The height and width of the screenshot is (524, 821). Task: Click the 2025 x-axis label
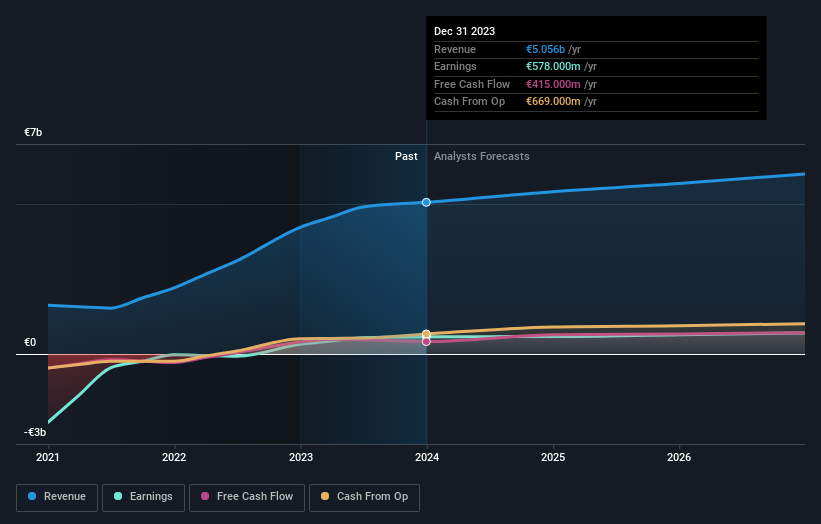pos(553,457)
